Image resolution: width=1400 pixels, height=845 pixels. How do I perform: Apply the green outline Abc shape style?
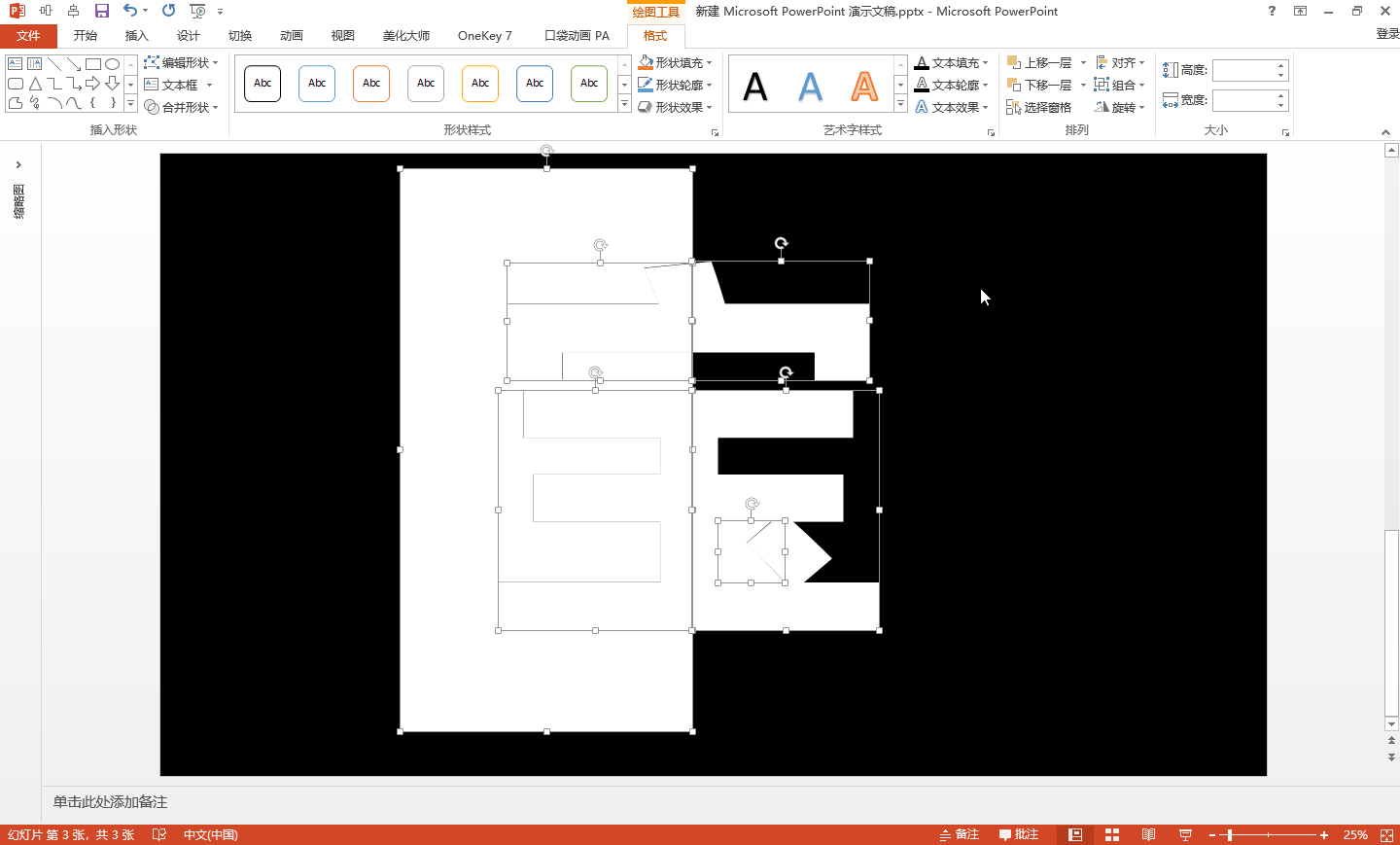pos(589,84)
